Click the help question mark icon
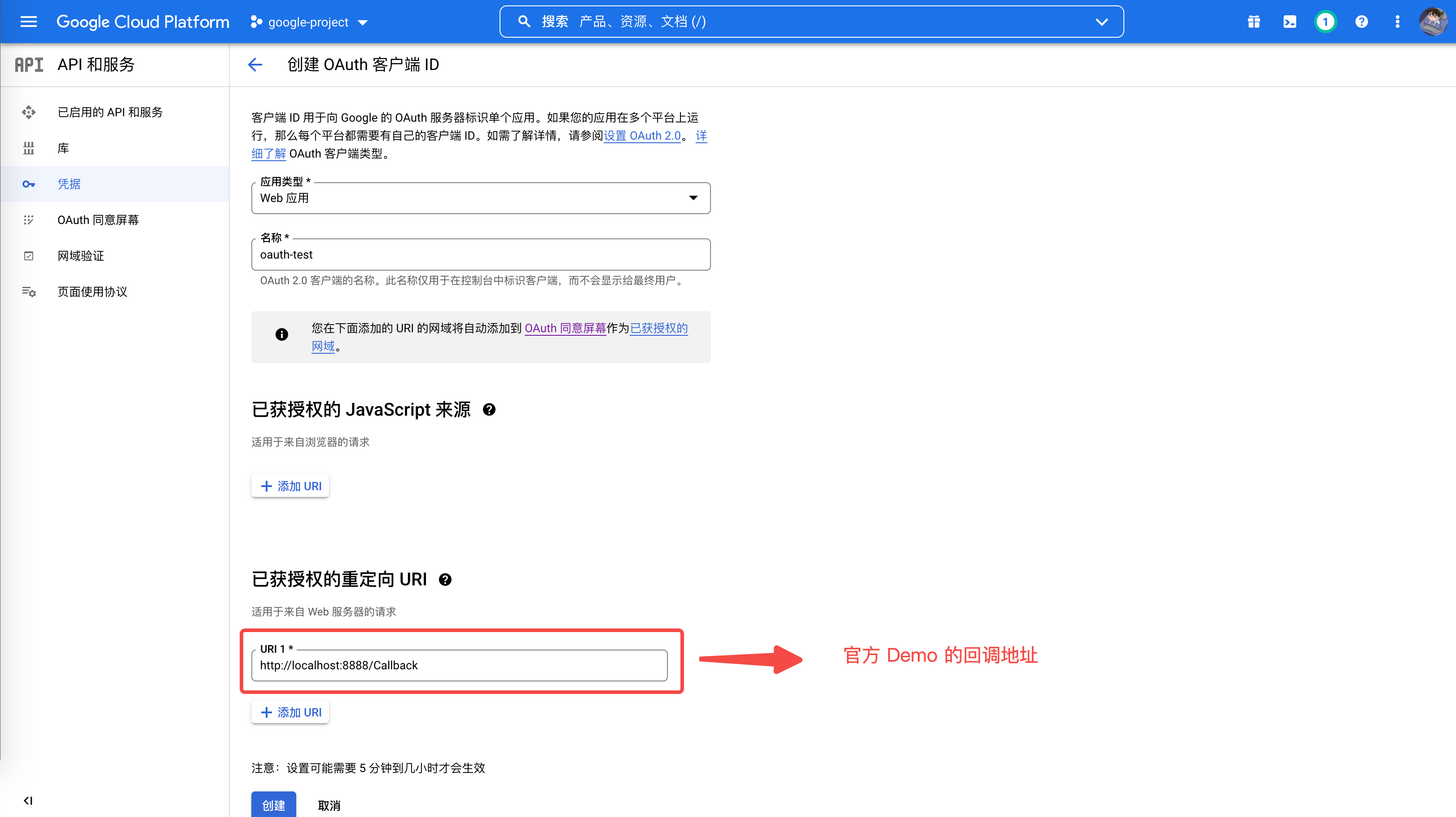1456x817 pixels. 1362,22
